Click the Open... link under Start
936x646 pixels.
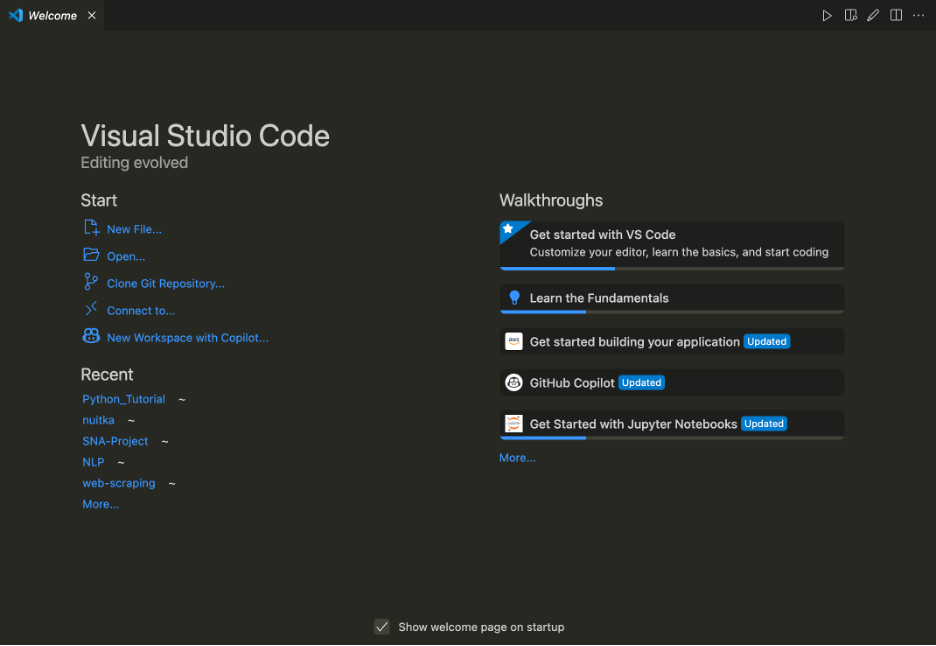tap(126, 257)
